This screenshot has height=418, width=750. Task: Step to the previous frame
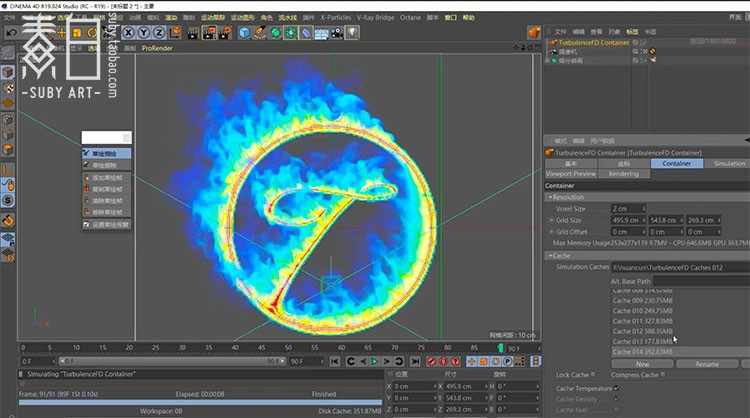[x=363, y=362]
